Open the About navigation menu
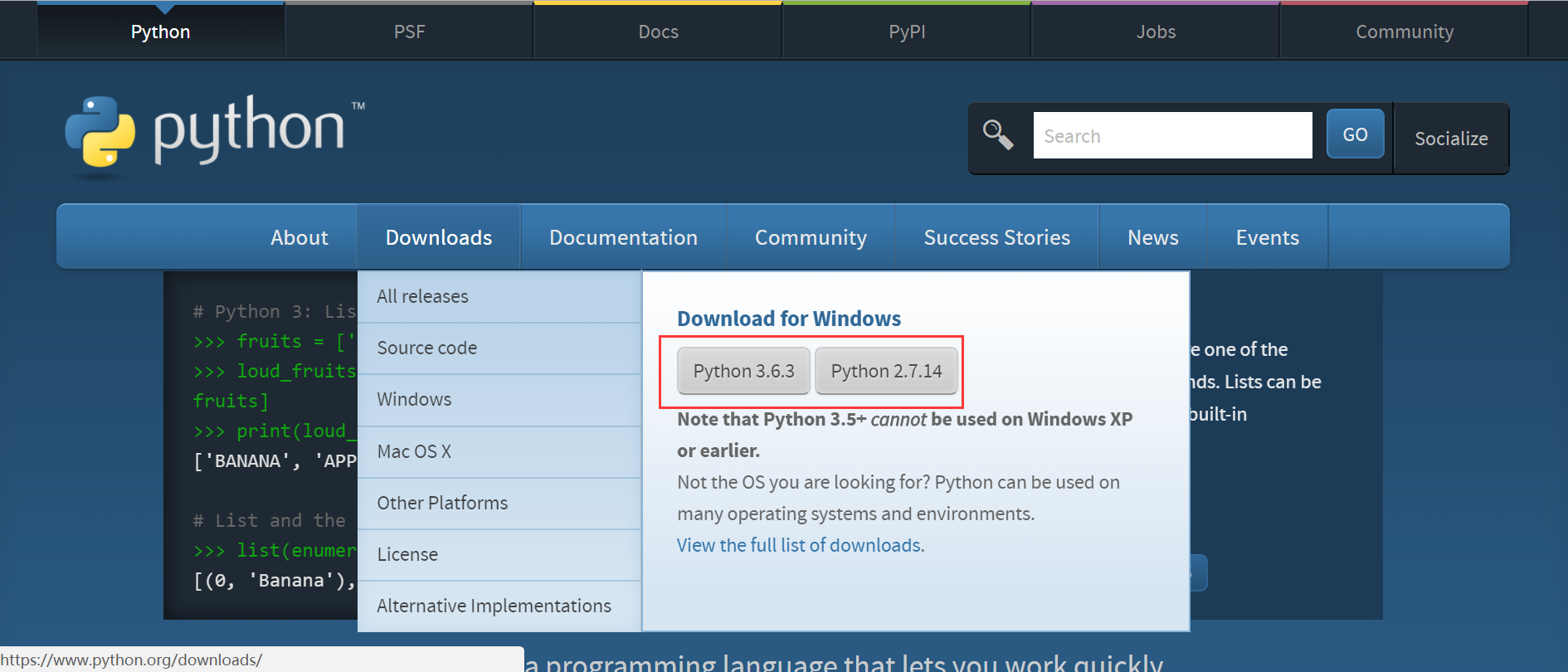1568x672 pixels. point(299,237)
